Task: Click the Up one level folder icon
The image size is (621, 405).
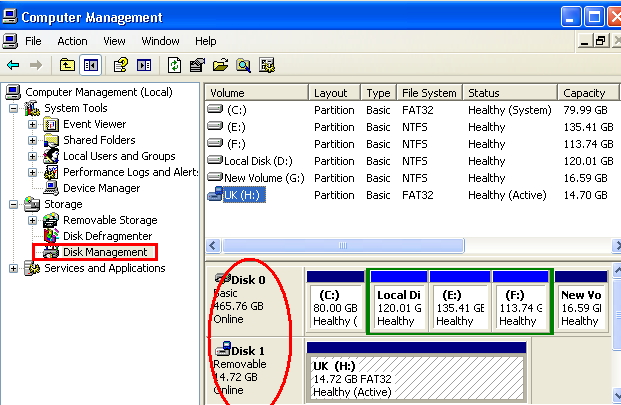Action: 67,65
